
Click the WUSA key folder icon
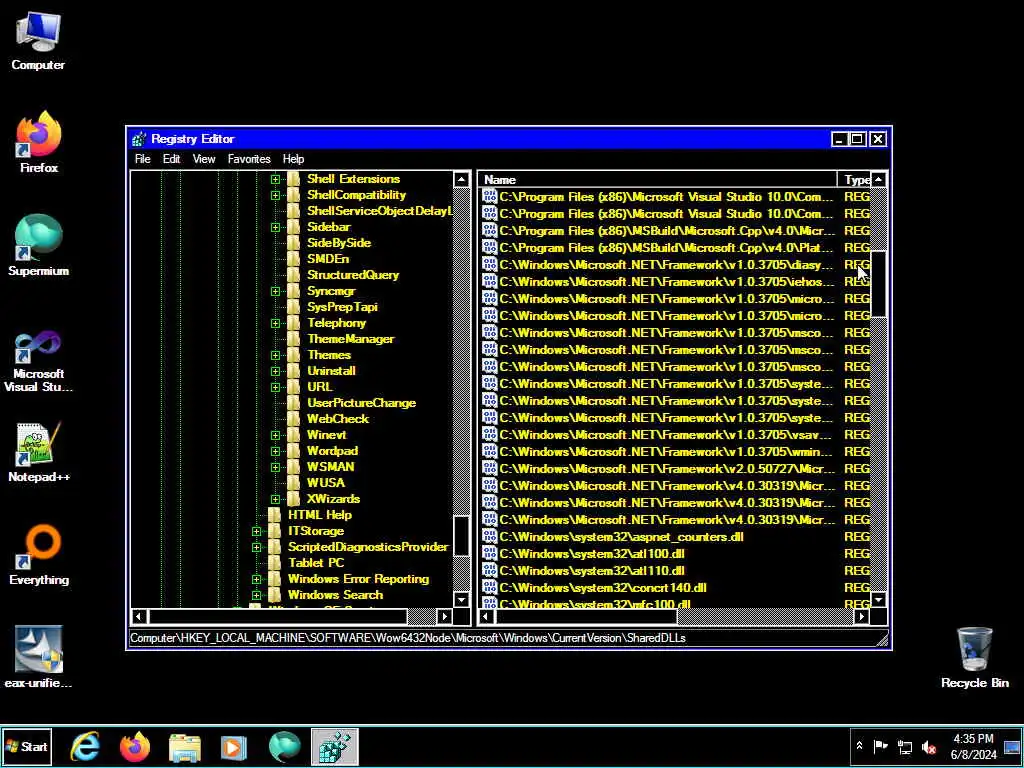293,483
